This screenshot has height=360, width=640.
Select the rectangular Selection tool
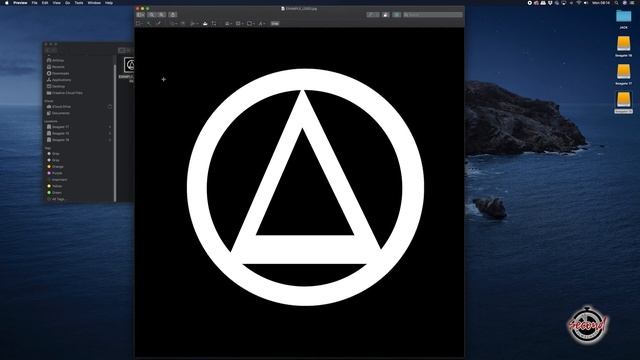click(139, 24)
